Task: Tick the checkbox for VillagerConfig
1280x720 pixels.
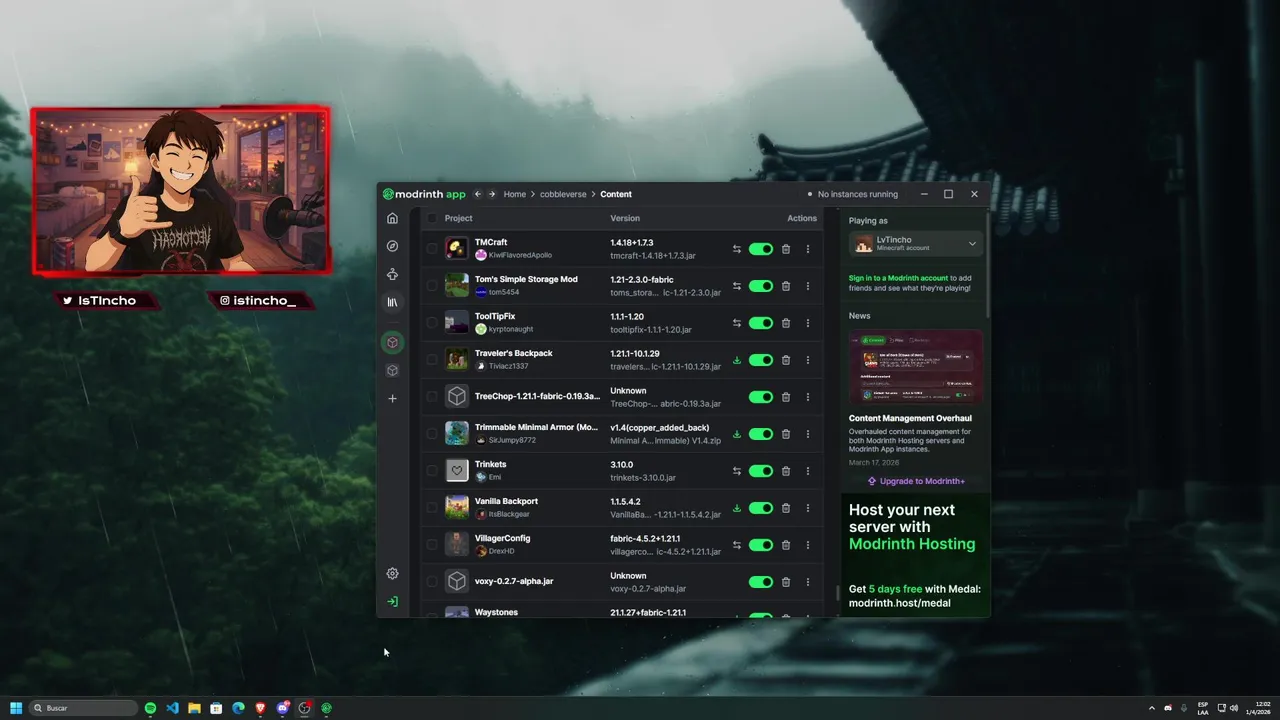Action: click(x=432, y=545)
